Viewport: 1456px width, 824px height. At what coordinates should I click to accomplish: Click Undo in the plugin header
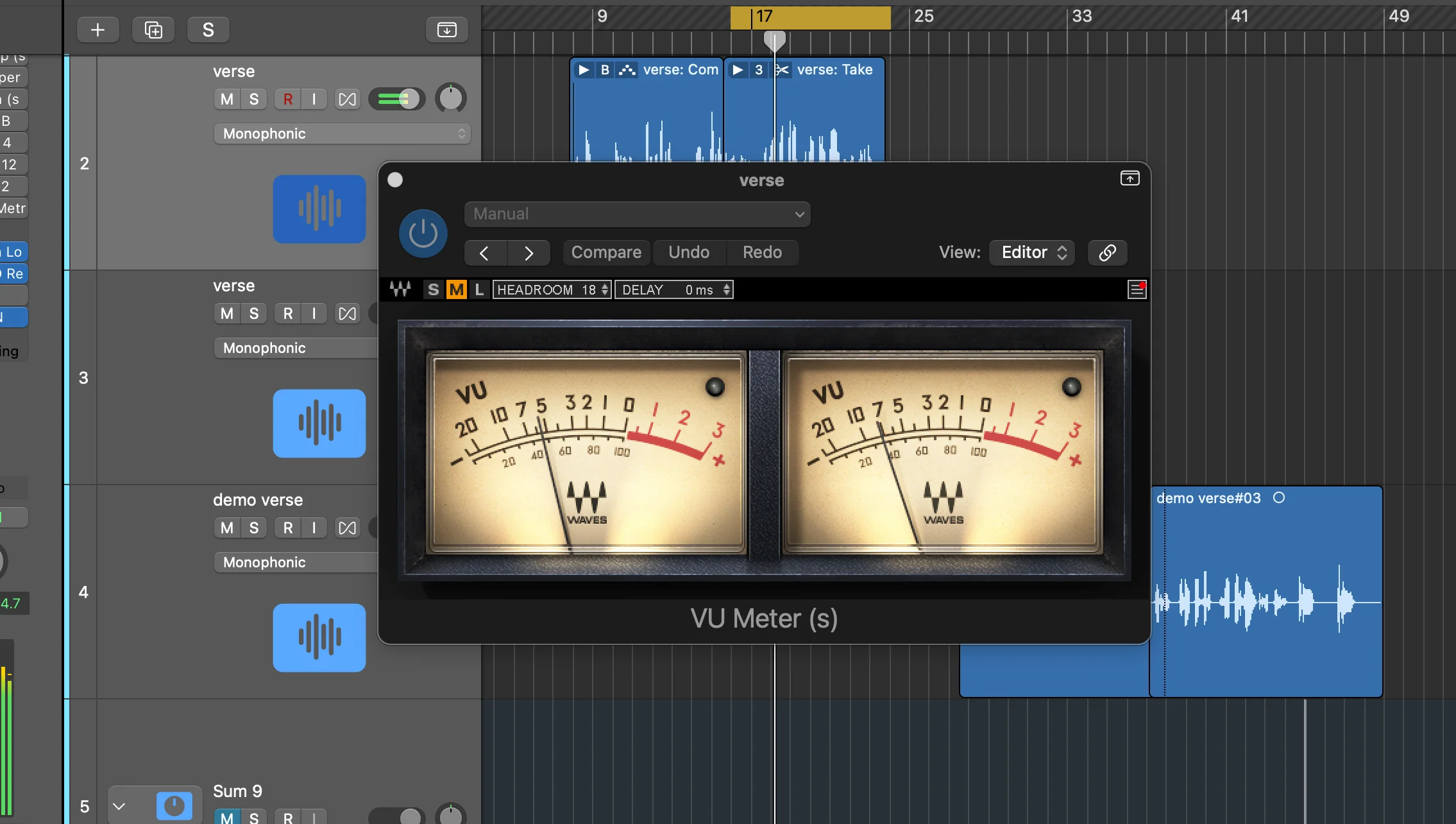click(688, 252)
